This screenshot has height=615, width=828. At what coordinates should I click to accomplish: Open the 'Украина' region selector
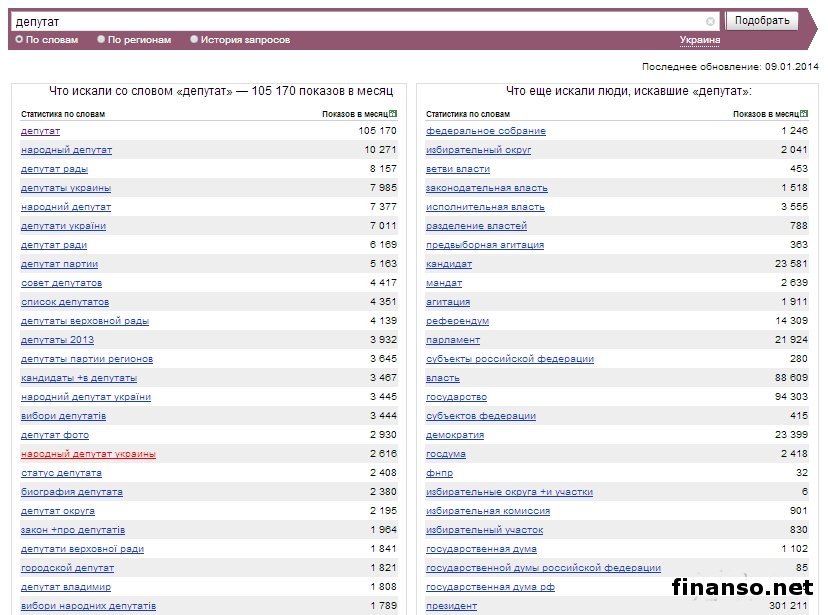point(699,40)
